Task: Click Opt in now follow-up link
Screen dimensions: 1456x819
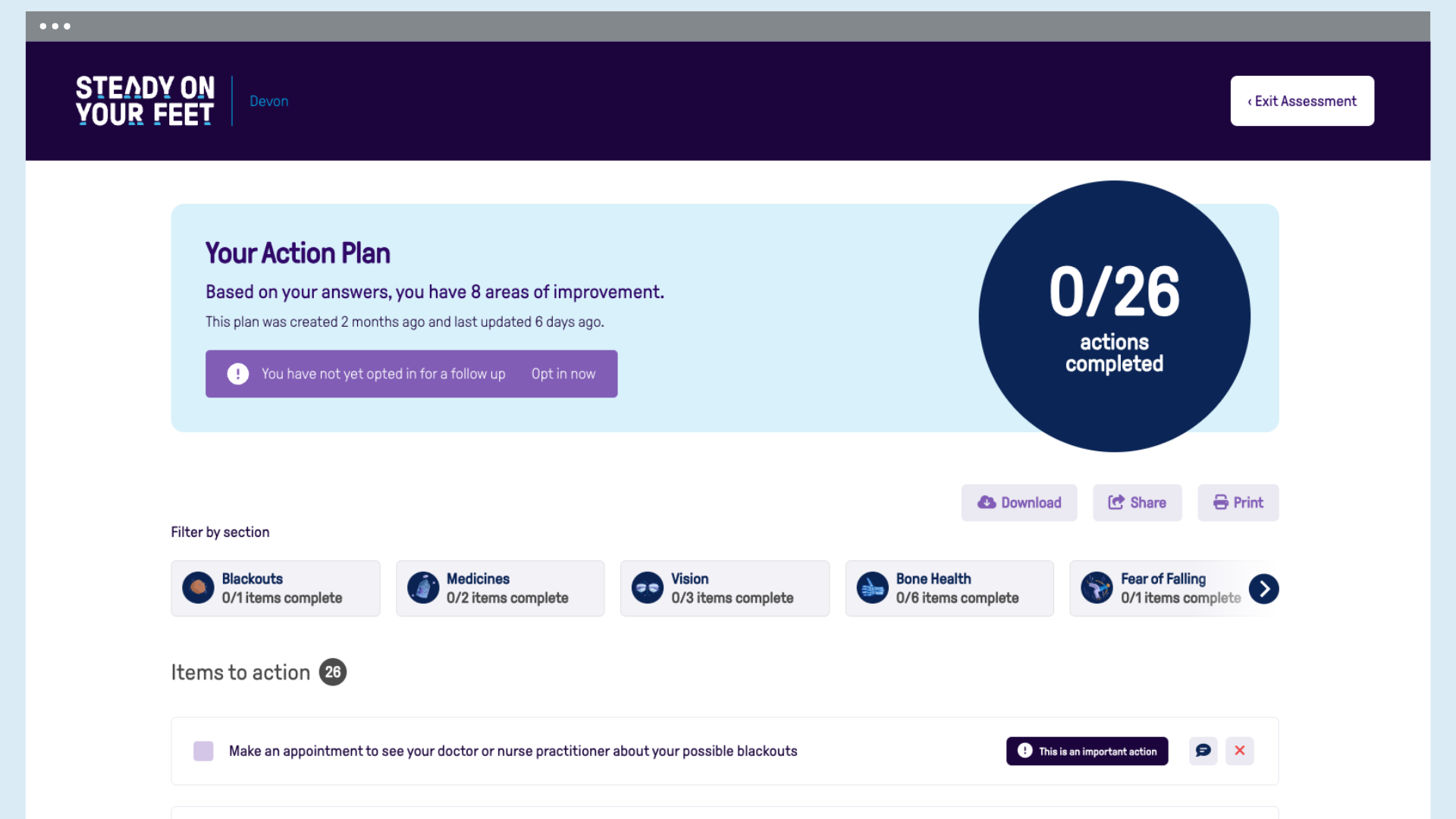Action: tap(563, 373)
